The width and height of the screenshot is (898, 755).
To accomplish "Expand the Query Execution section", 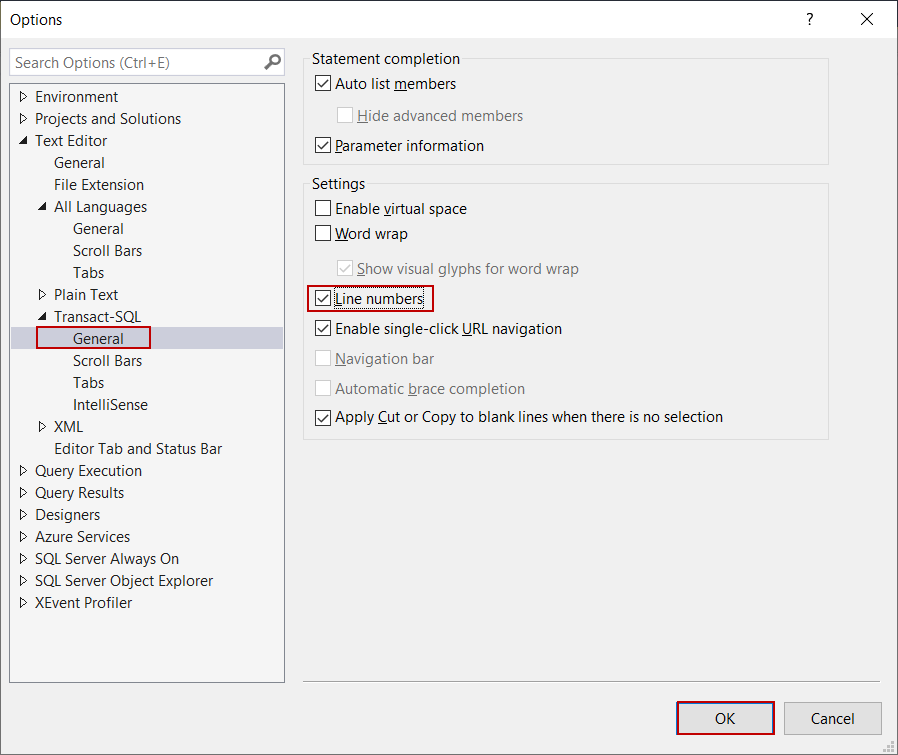I will [x=24, y=471].
